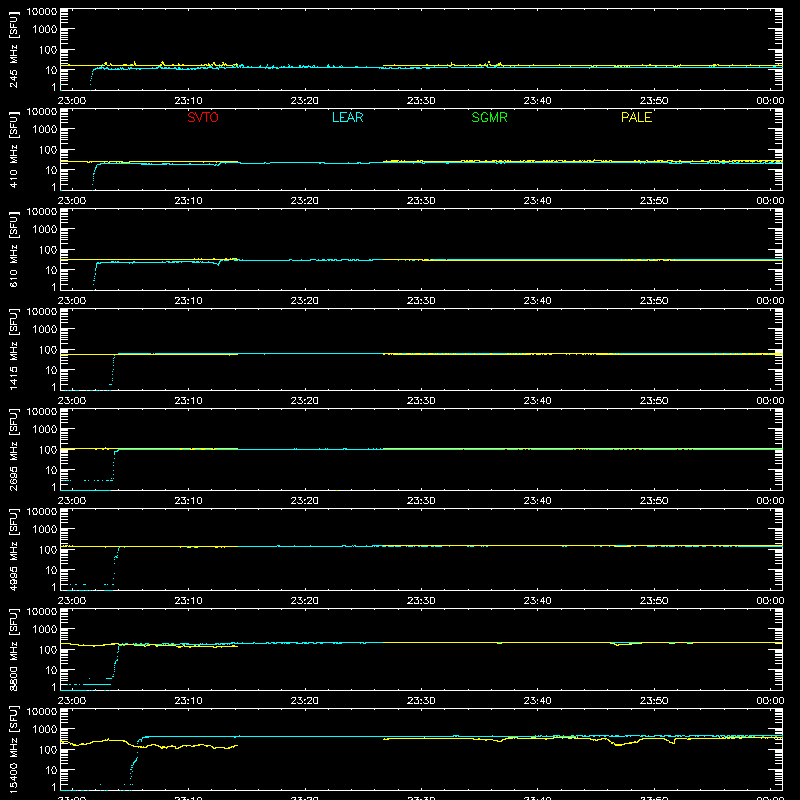Viewport: 800px width, 800px height.
Task: Click the 23:10 tick under the 245 MHz plot
Action: (188, 101)
